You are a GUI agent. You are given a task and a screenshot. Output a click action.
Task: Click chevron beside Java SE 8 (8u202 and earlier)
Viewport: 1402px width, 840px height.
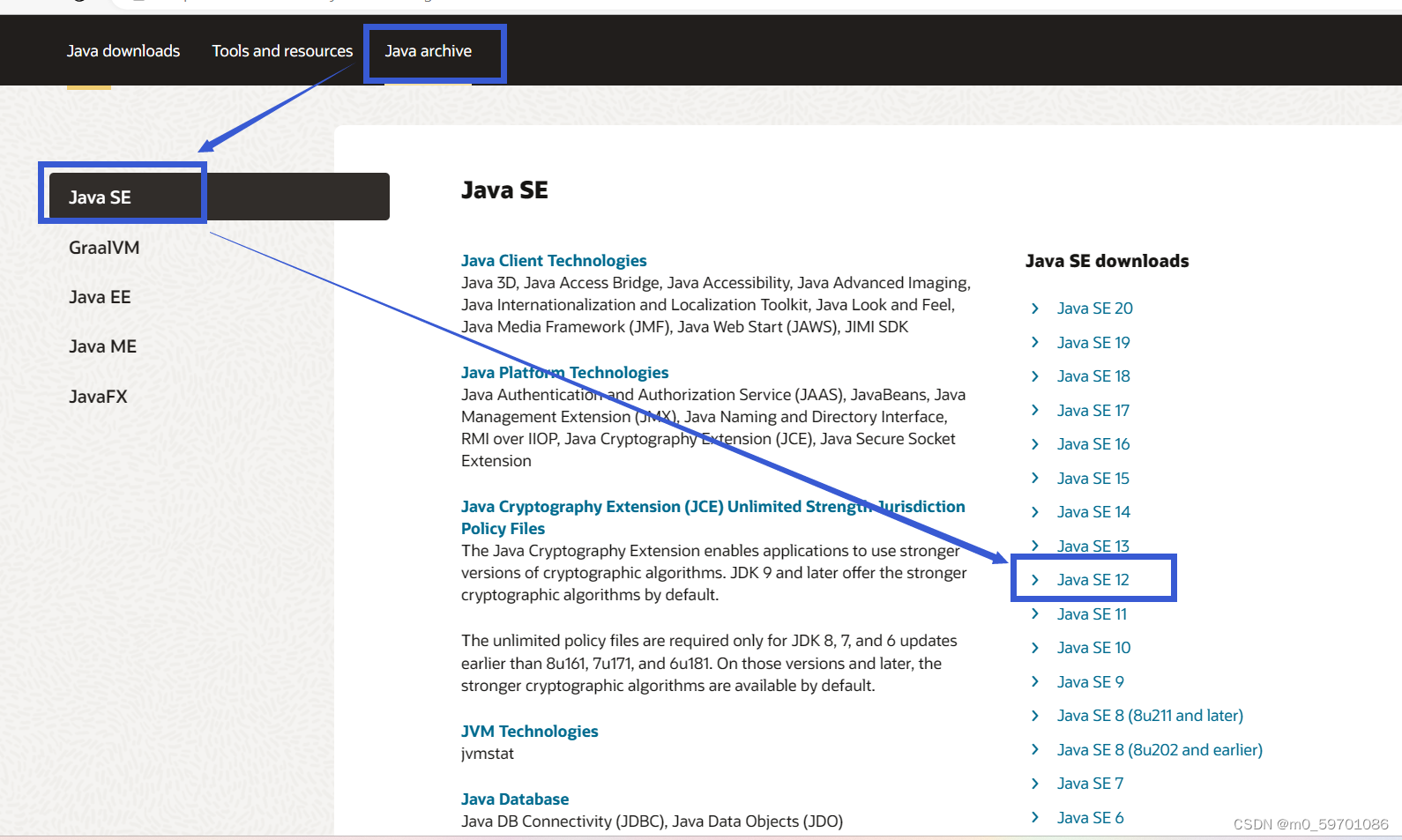point(1035,749)
